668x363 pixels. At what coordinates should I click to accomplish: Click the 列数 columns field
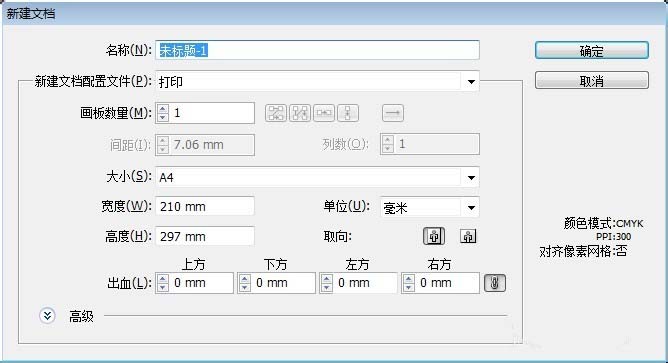tap(437, 144)
